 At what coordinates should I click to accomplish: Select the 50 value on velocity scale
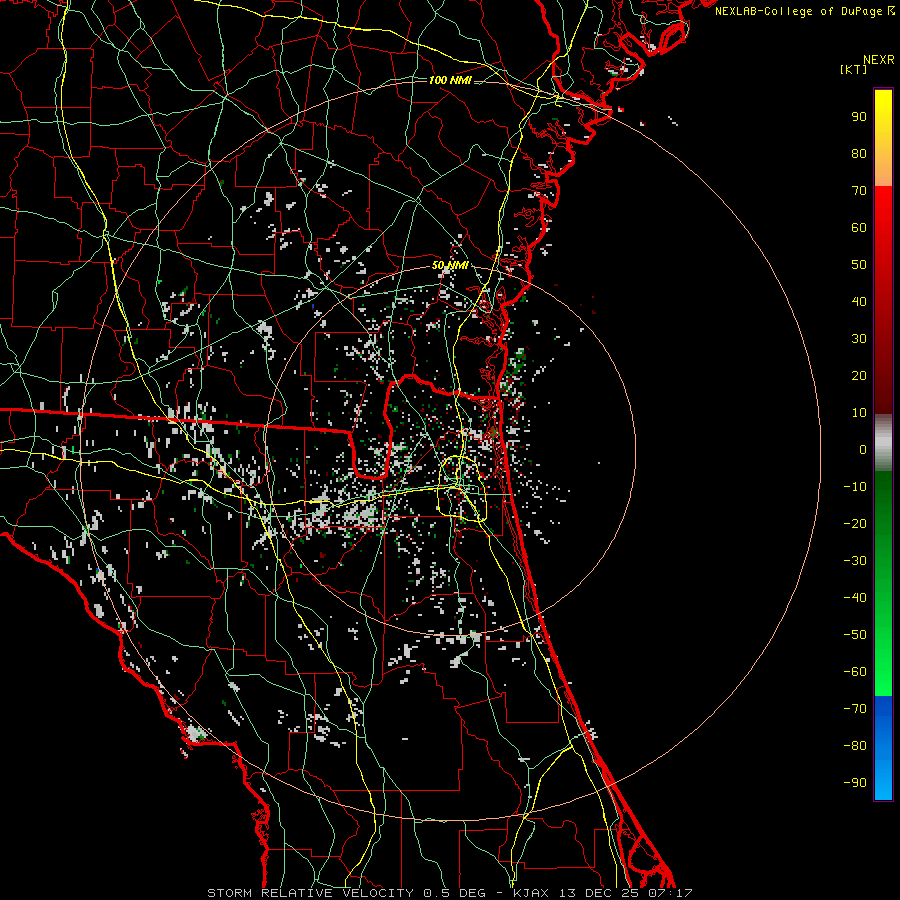[x=859, y=265]
